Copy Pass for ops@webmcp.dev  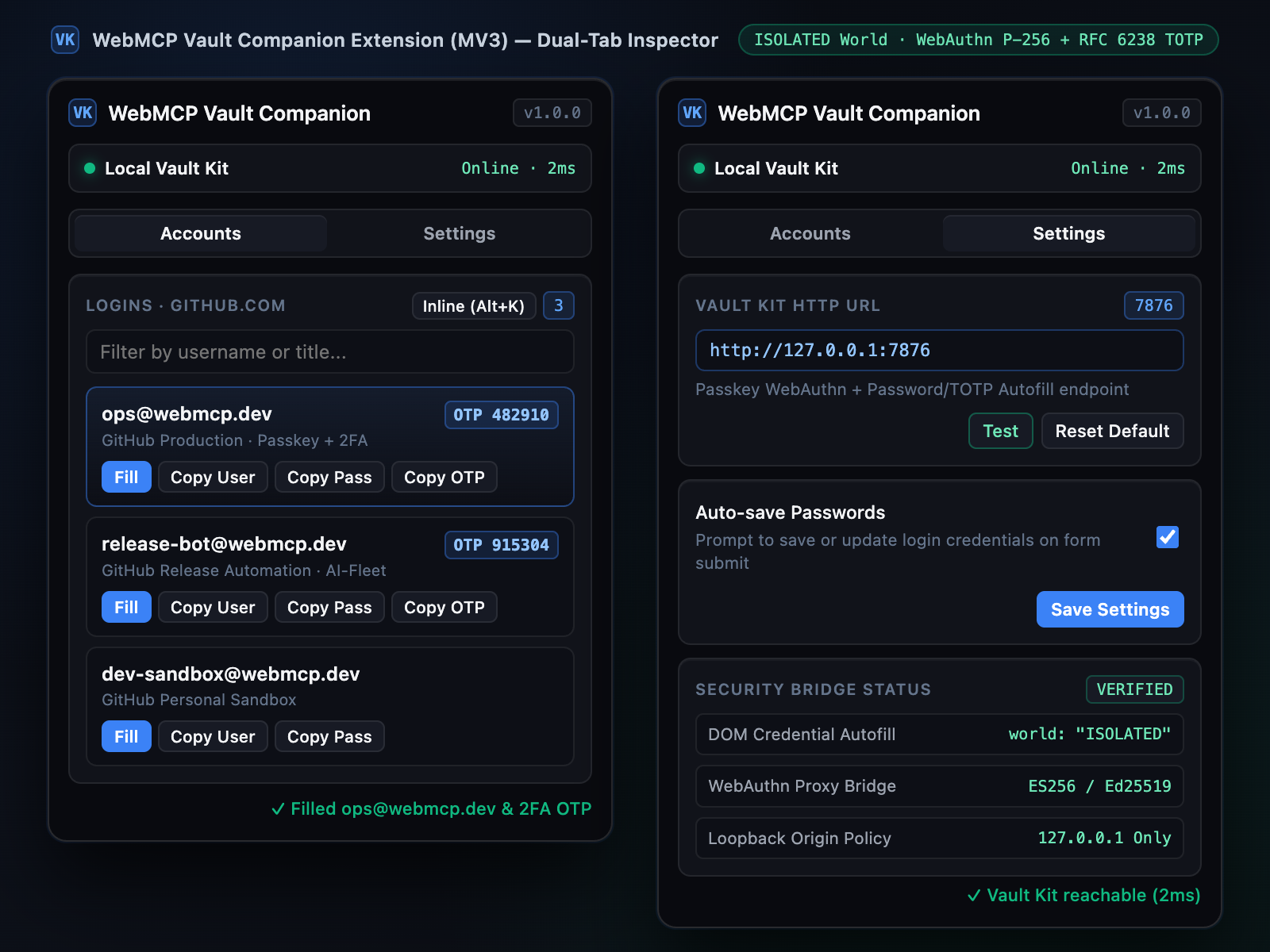click(x=329, y=477)
